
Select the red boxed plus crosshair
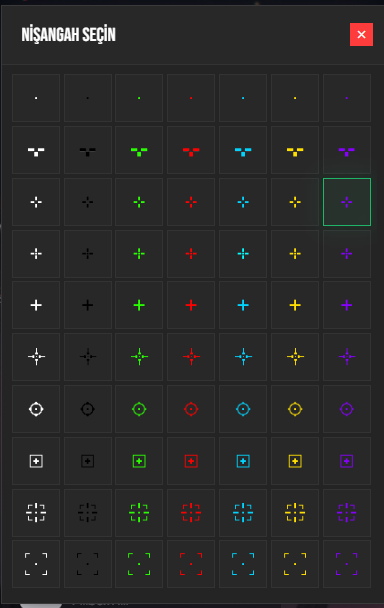point(191,461)
